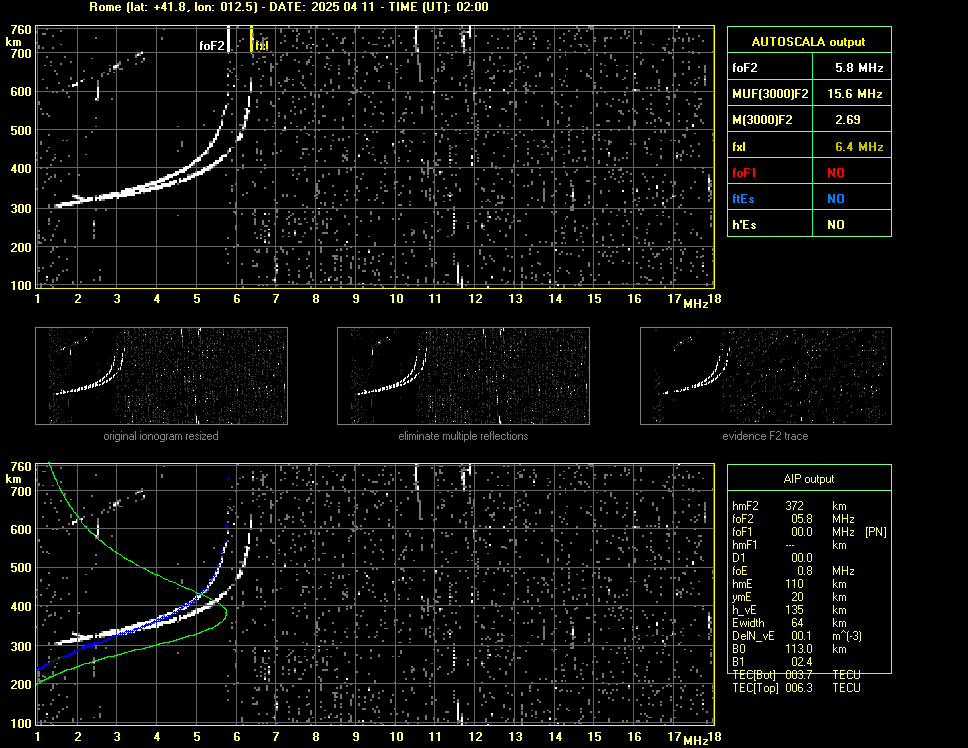This screenshot has height=748, width=968.
Task: Select the AUTOSCALA output table heading
Action: 808,42
